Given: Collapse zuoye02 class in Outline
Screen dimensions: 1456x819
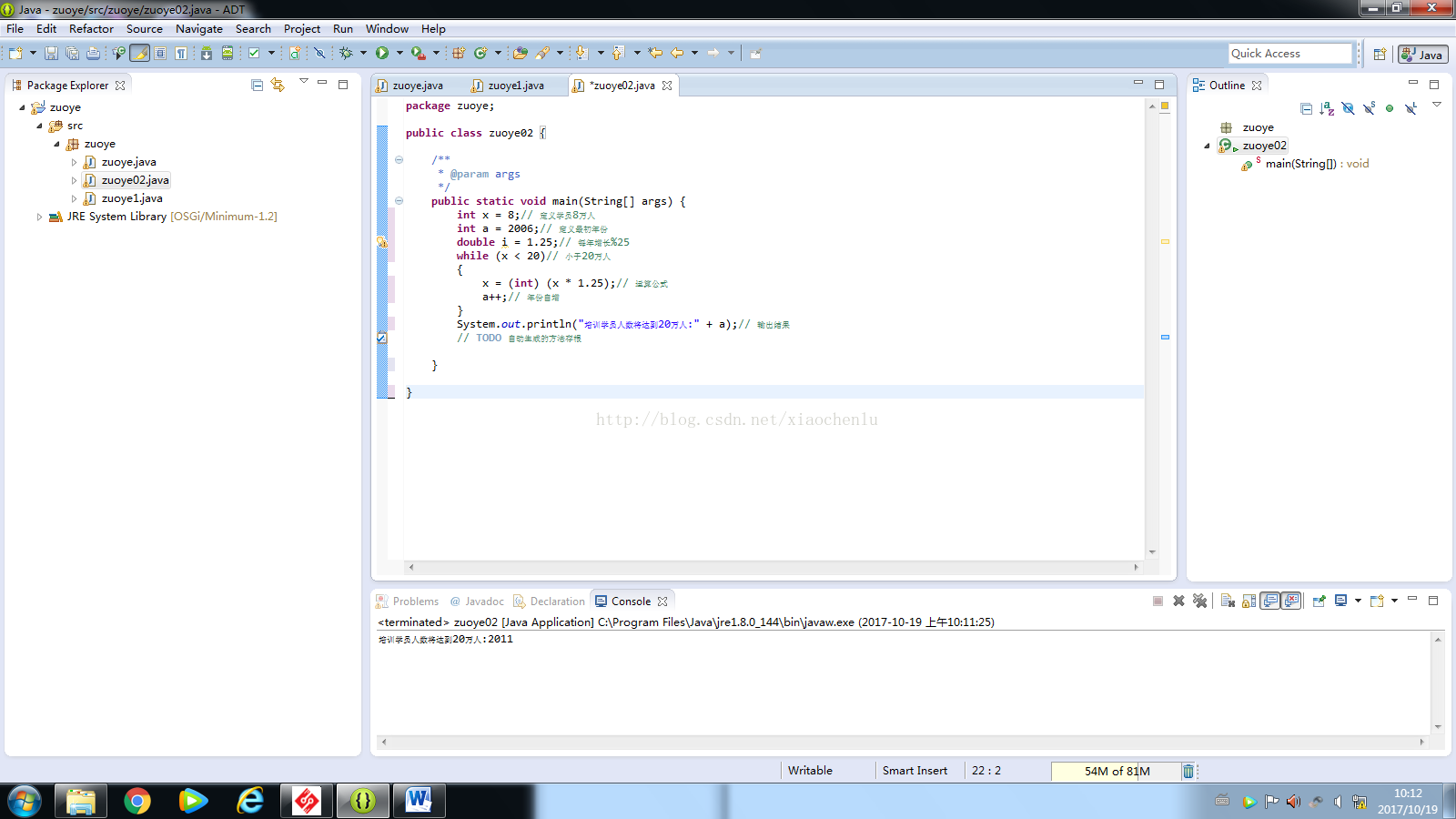Looking at the screenshot, I should pos(1207,146).
